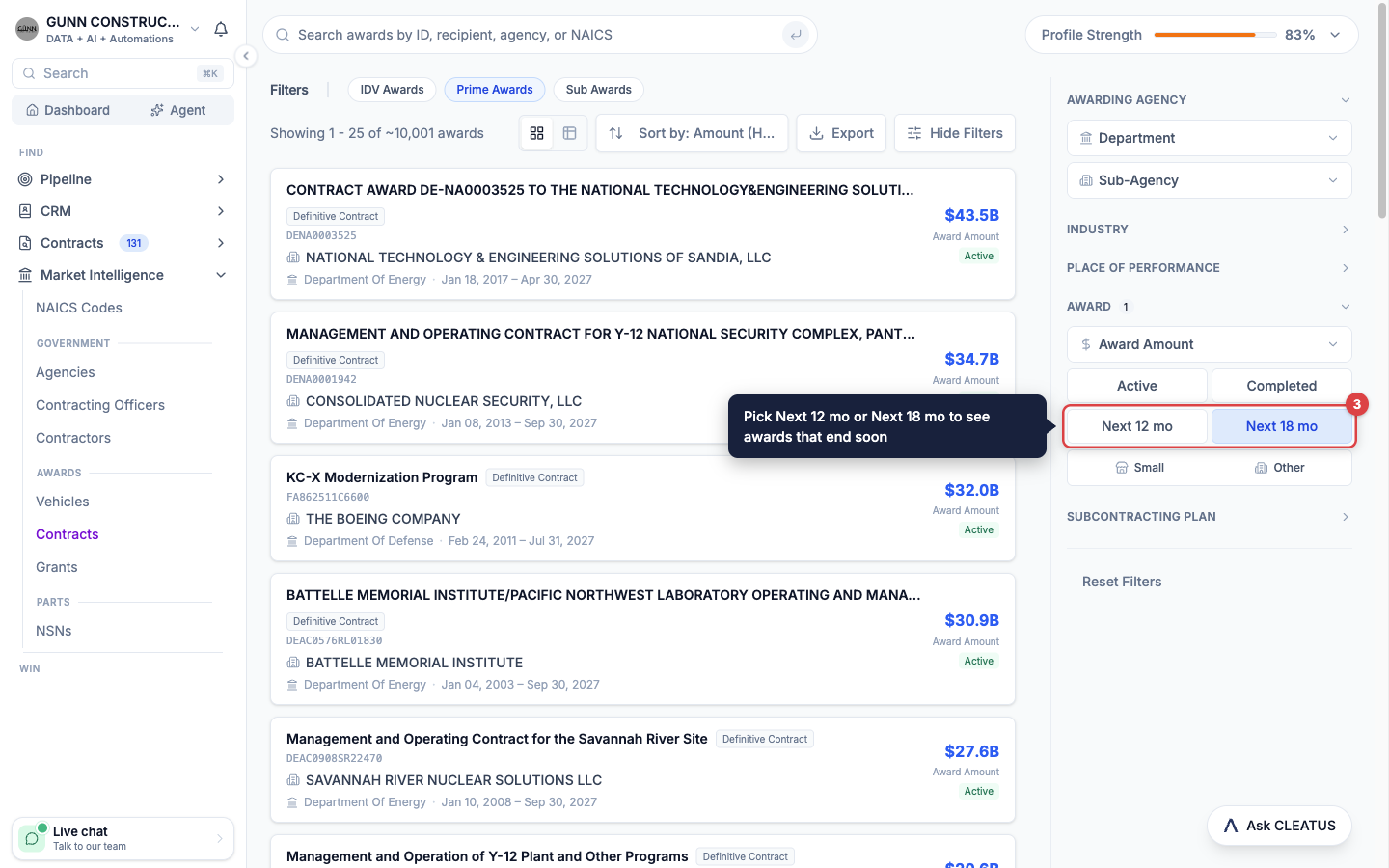Click the awards search input field
The image size is (1389, 868).
(x=540, y=35)
